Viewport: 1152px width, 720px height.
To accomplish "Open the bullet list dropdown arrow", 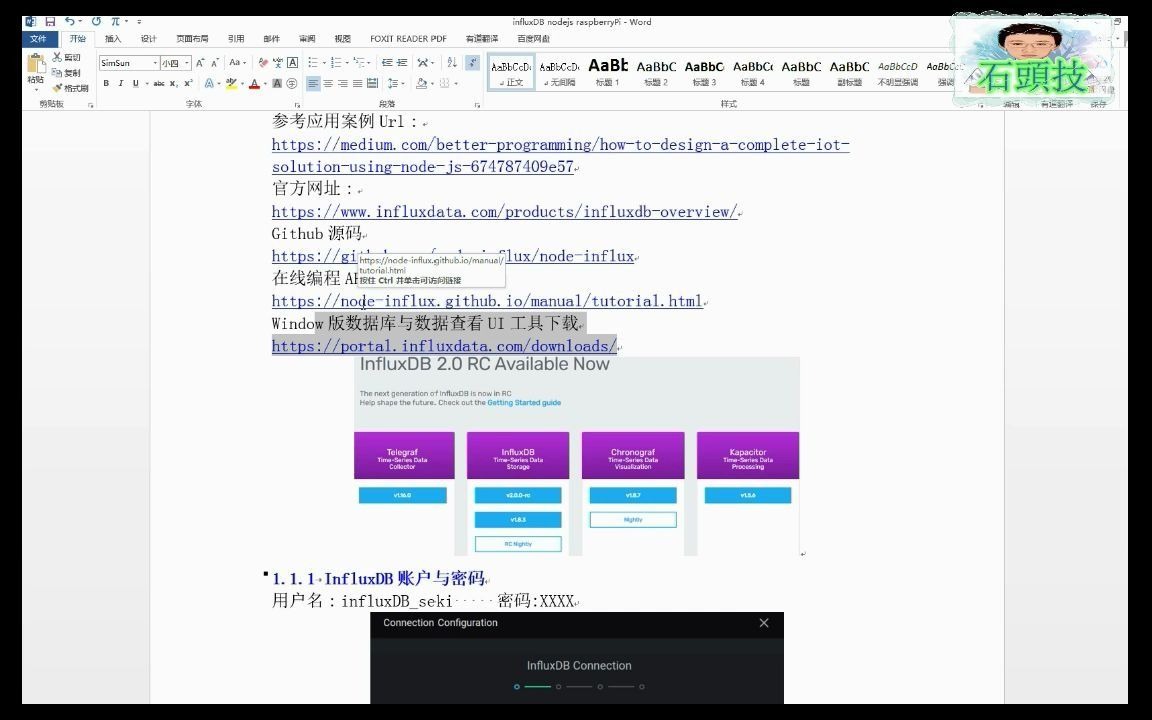I will [x=324, y=62].
